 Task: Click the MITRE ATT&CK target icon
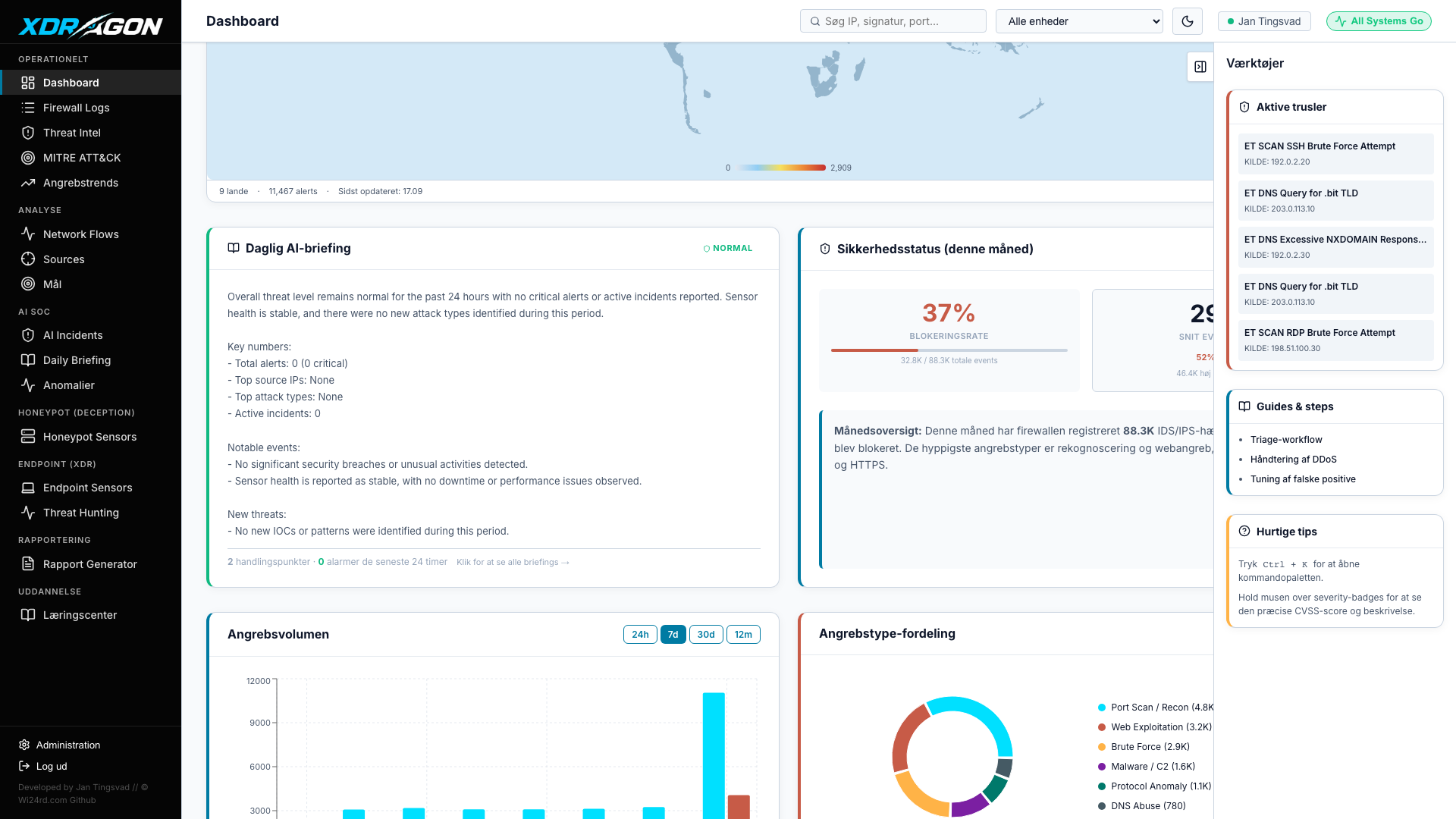click(28, 158)
